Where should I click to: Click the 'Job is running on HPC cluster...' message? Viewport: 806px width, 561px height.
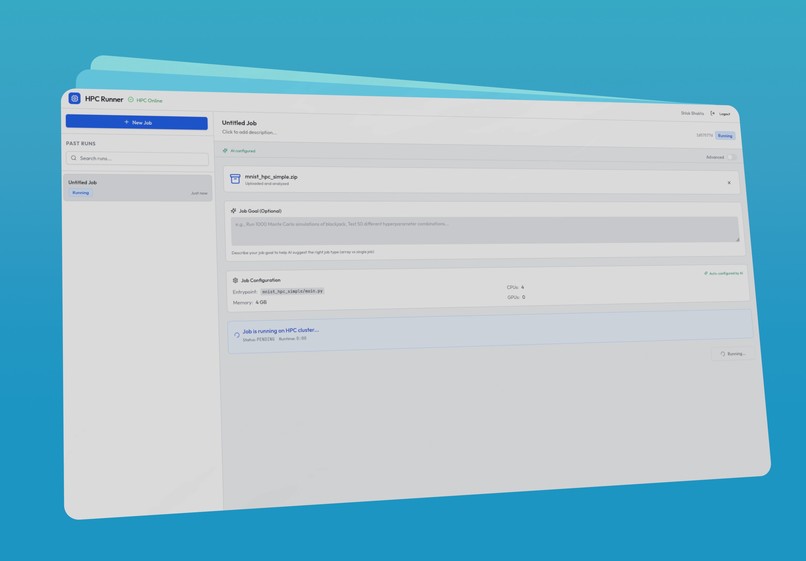tap(281, 331)
